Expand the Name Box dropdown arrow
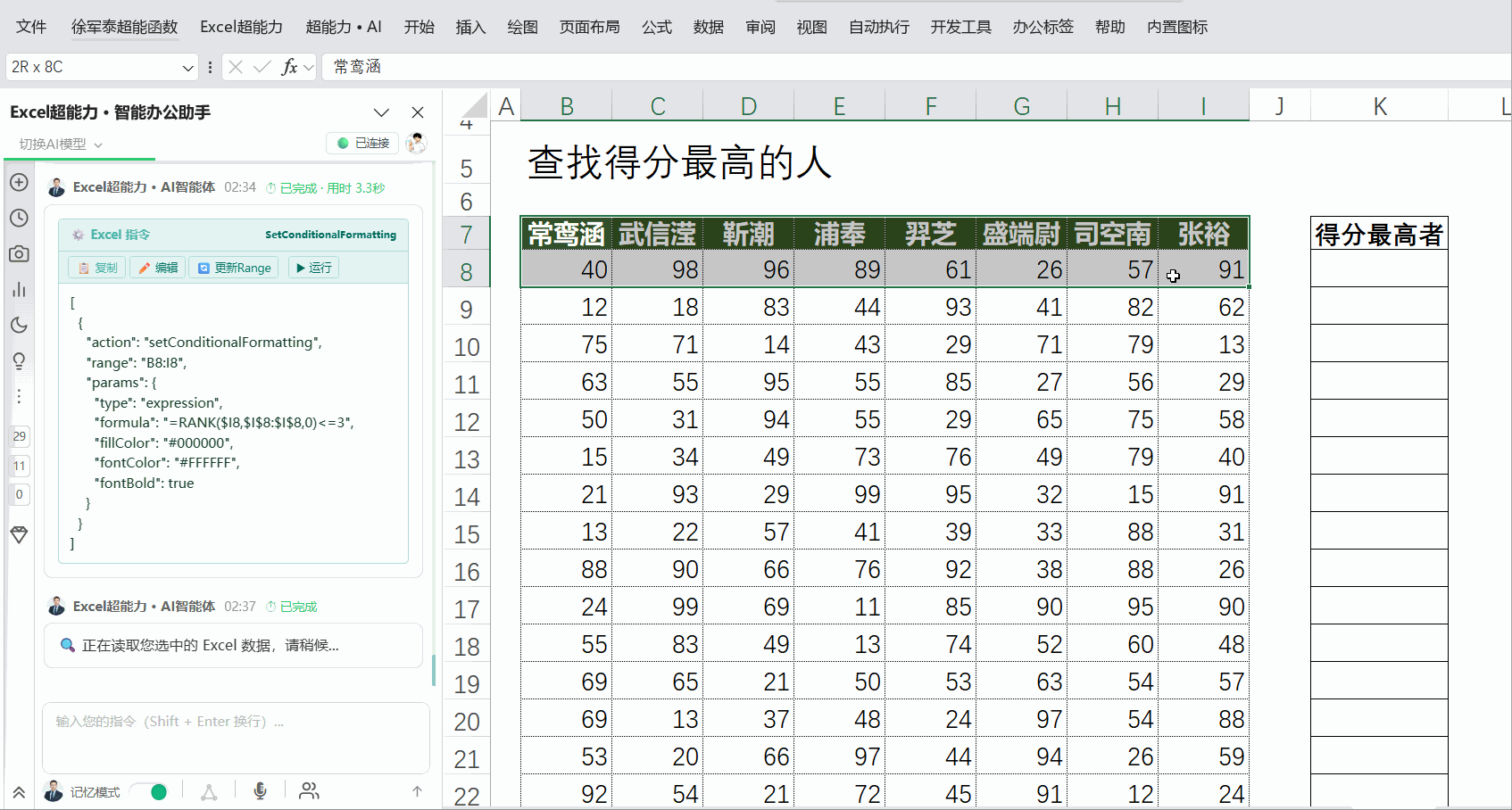 pos(188,67)
